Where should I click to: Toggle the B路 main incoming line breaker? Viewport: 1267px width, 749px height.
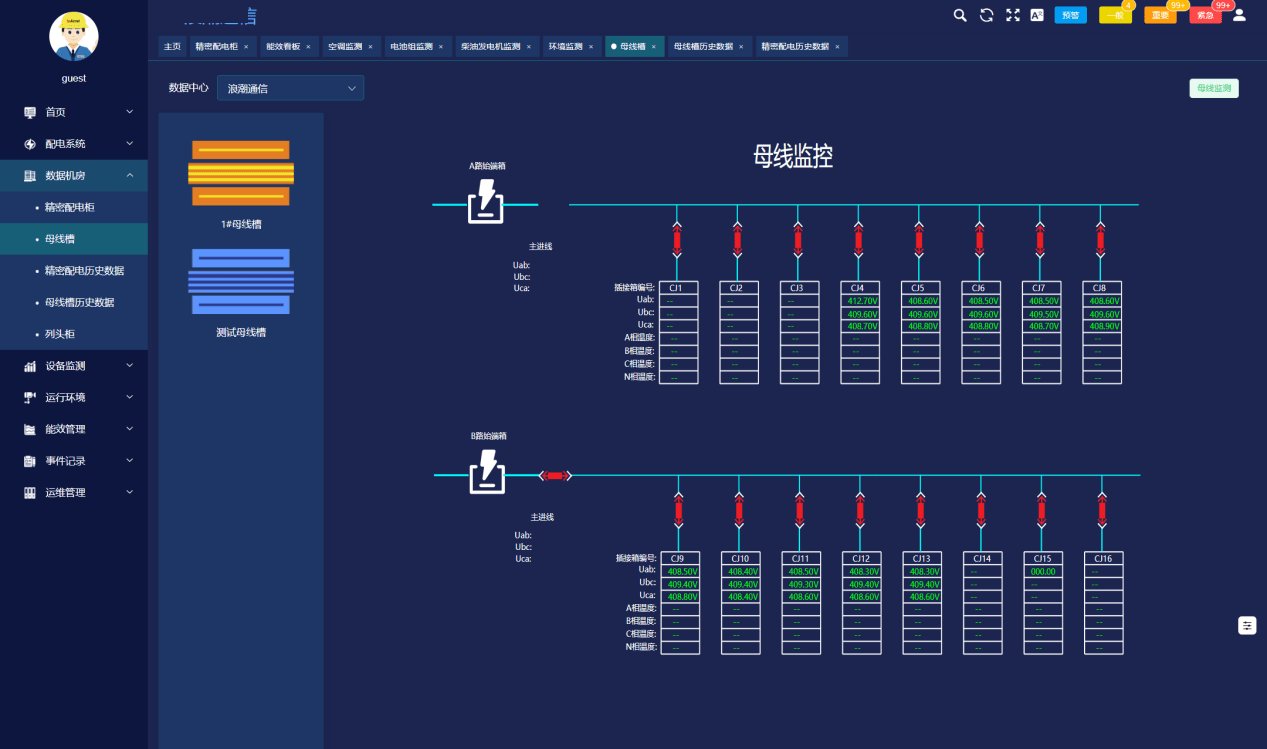pos(555,475)
